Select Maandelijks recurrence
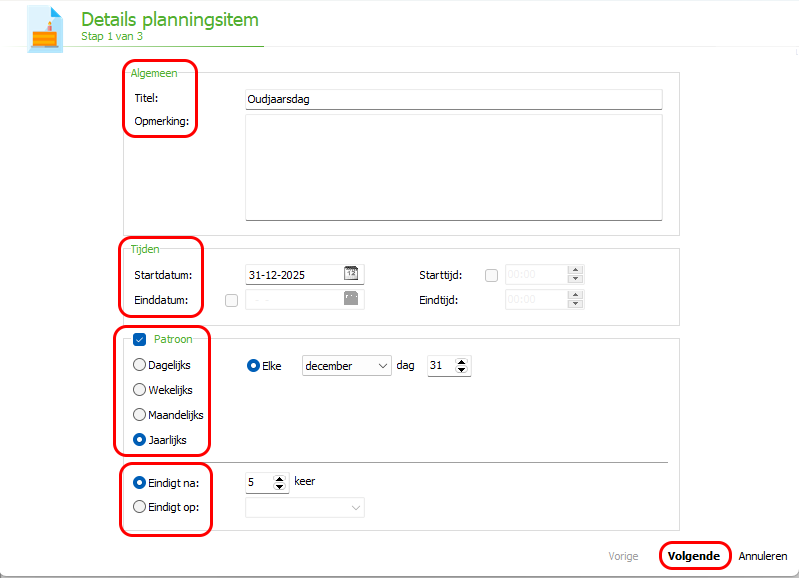The image size is (799, 578). coord(139,415)
